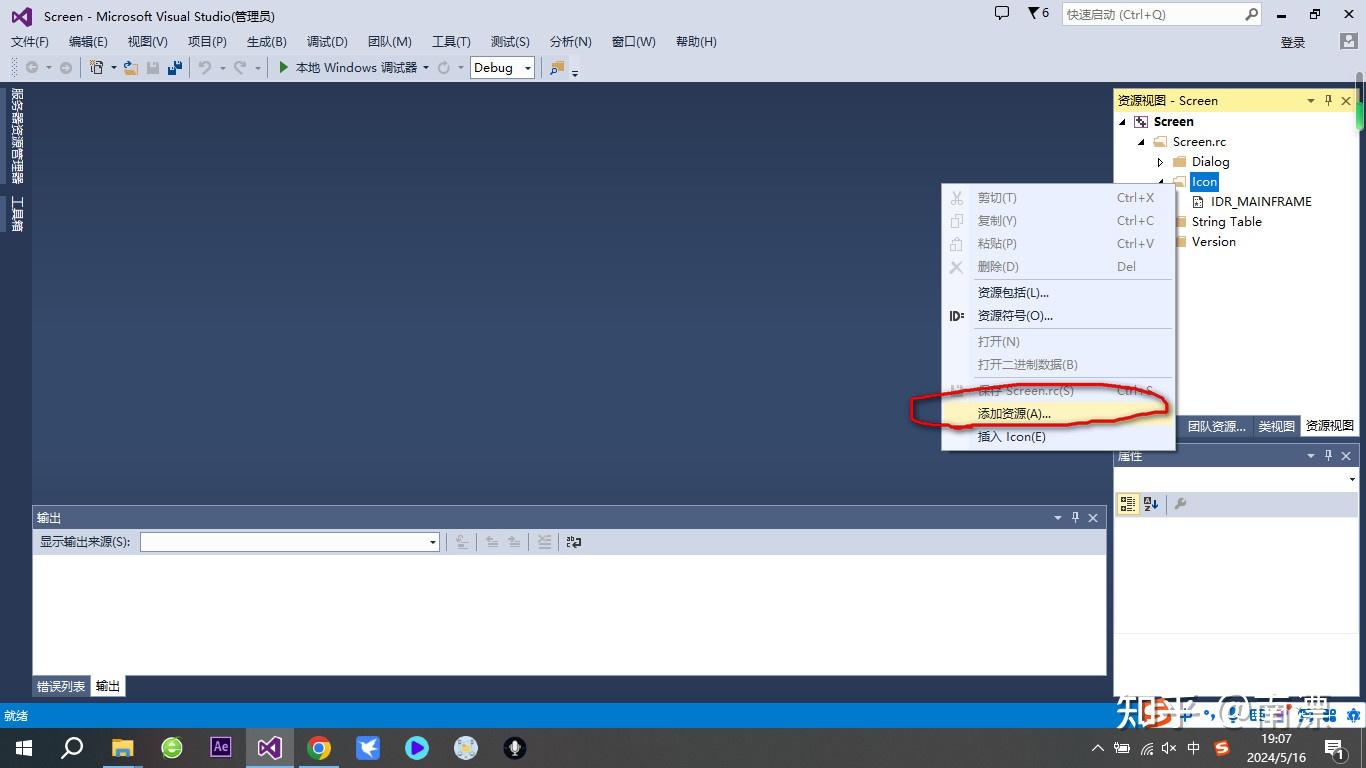
Task: Open Resource View window options dropdown arrow
Action: click(x=1310, y=101)
